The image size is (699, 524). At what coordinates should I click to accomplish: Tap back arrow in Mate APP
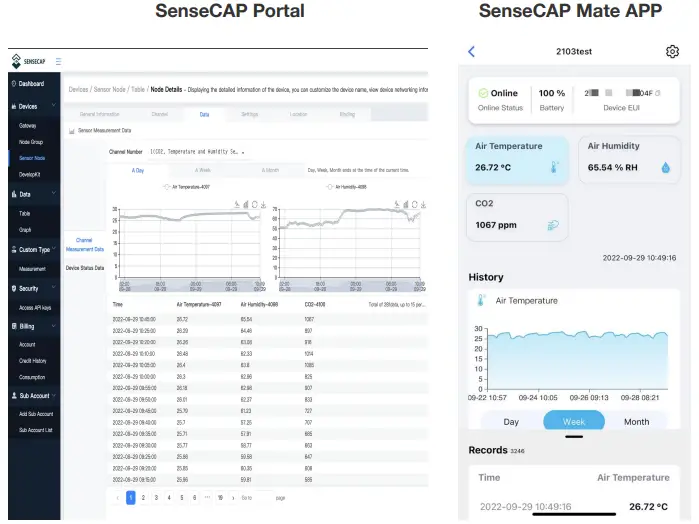click(x=472, y=51)
